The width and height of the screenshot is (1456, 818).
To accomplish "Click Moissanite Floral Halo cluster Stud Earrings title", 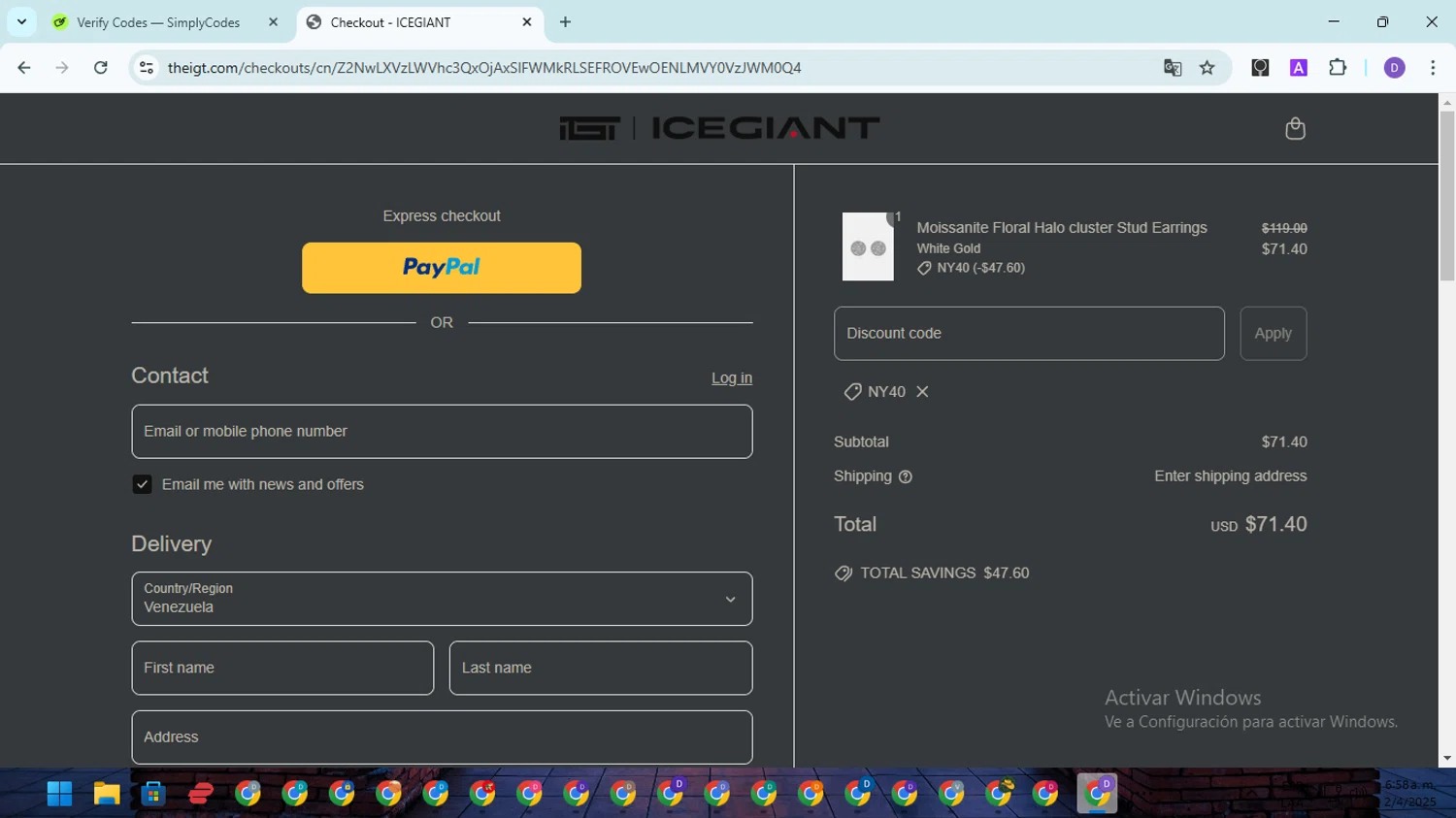I will [1062, 228].
